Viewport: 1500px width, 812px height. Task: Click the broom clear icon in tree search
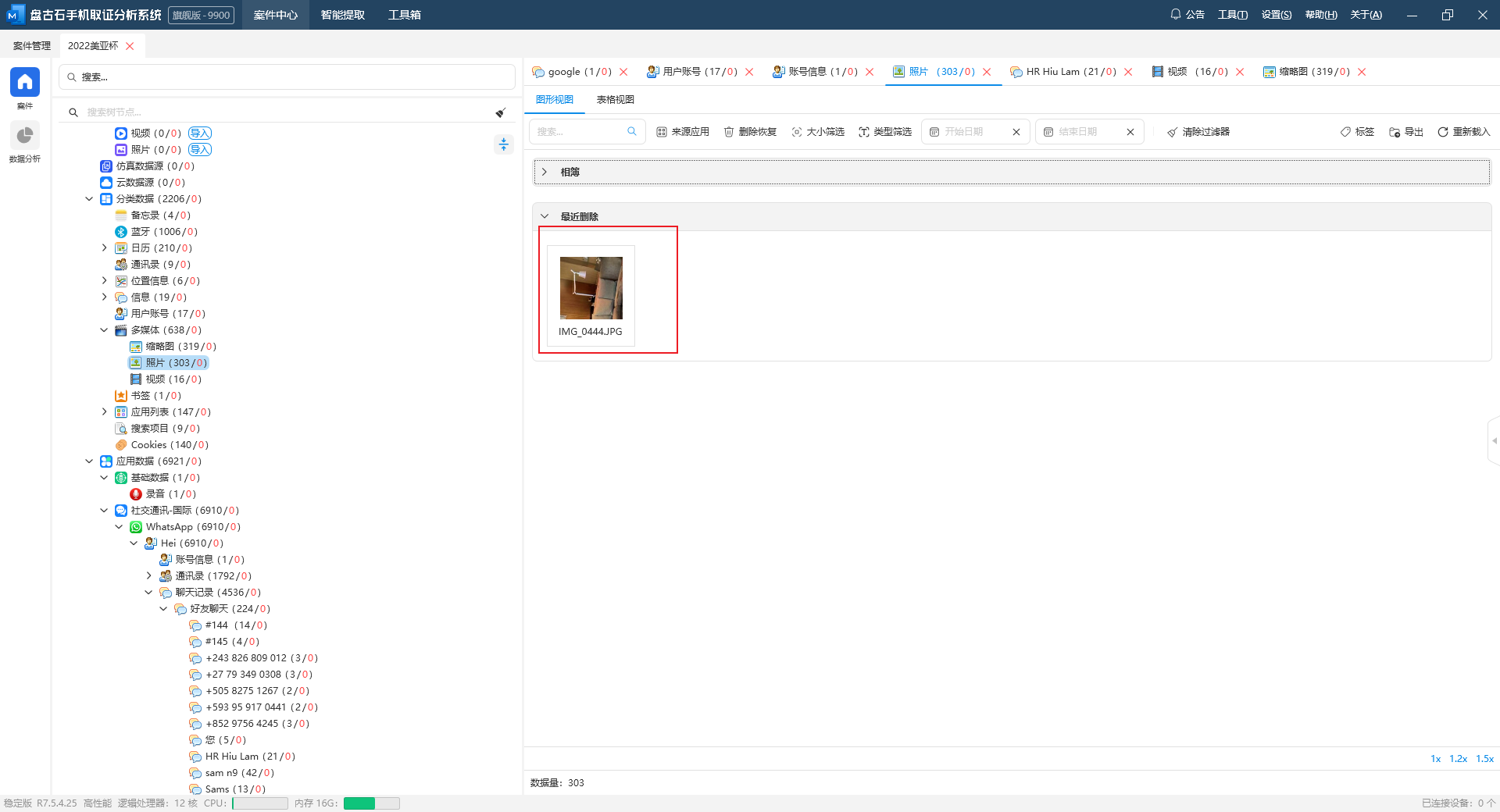pos(501,112)
